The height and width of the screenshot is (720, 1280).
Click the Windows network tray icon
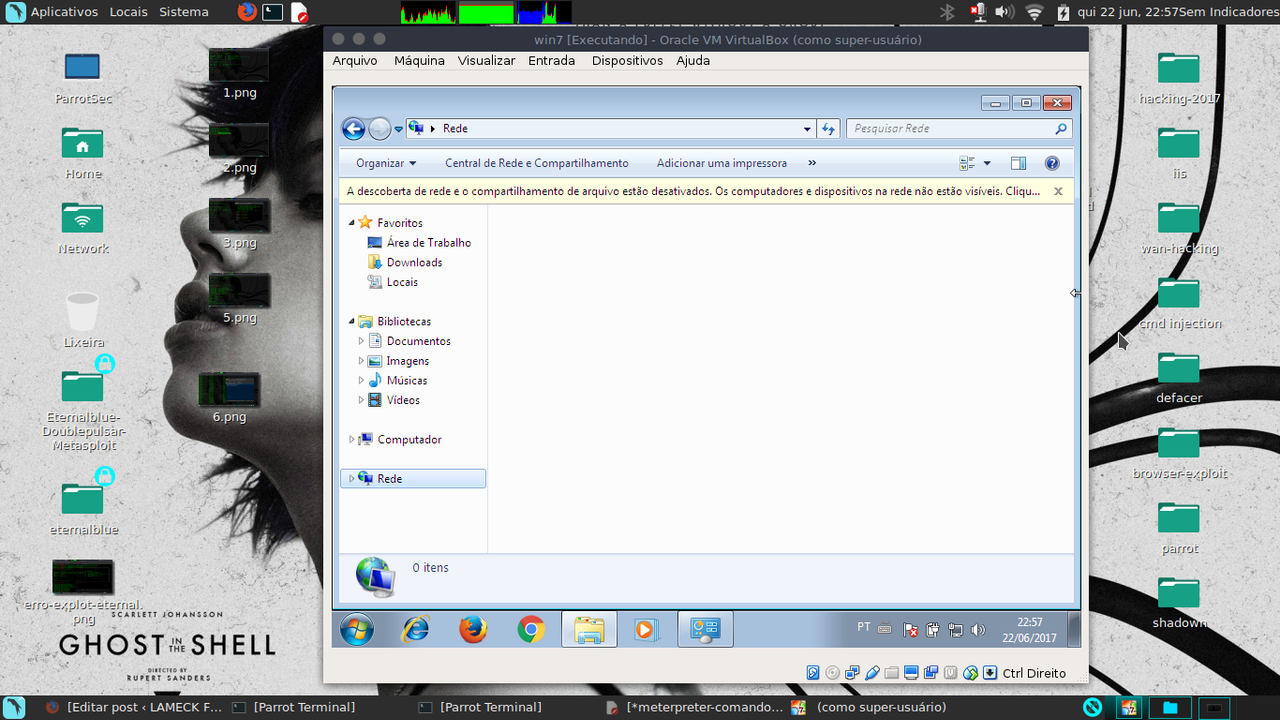[x=955, y=630]
